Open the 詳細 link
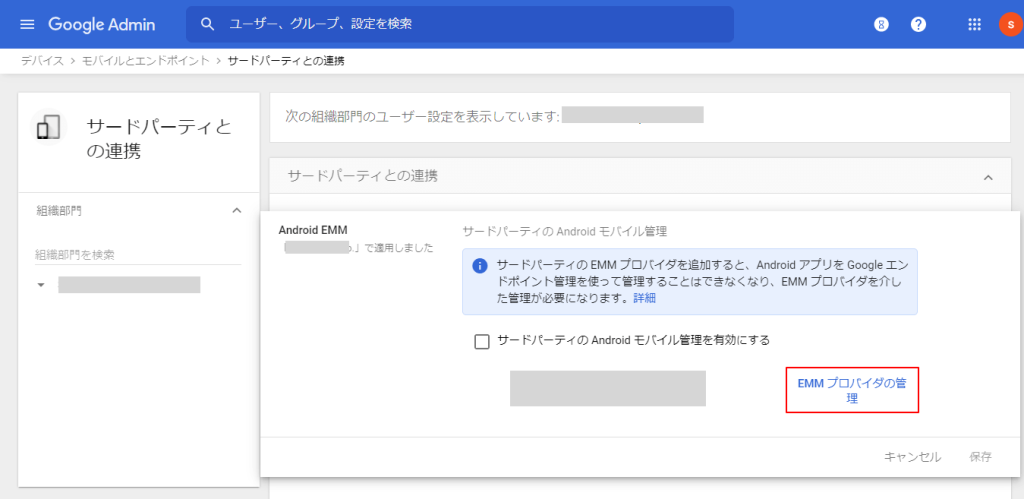The image size is (1024, 499). point(645,298)
